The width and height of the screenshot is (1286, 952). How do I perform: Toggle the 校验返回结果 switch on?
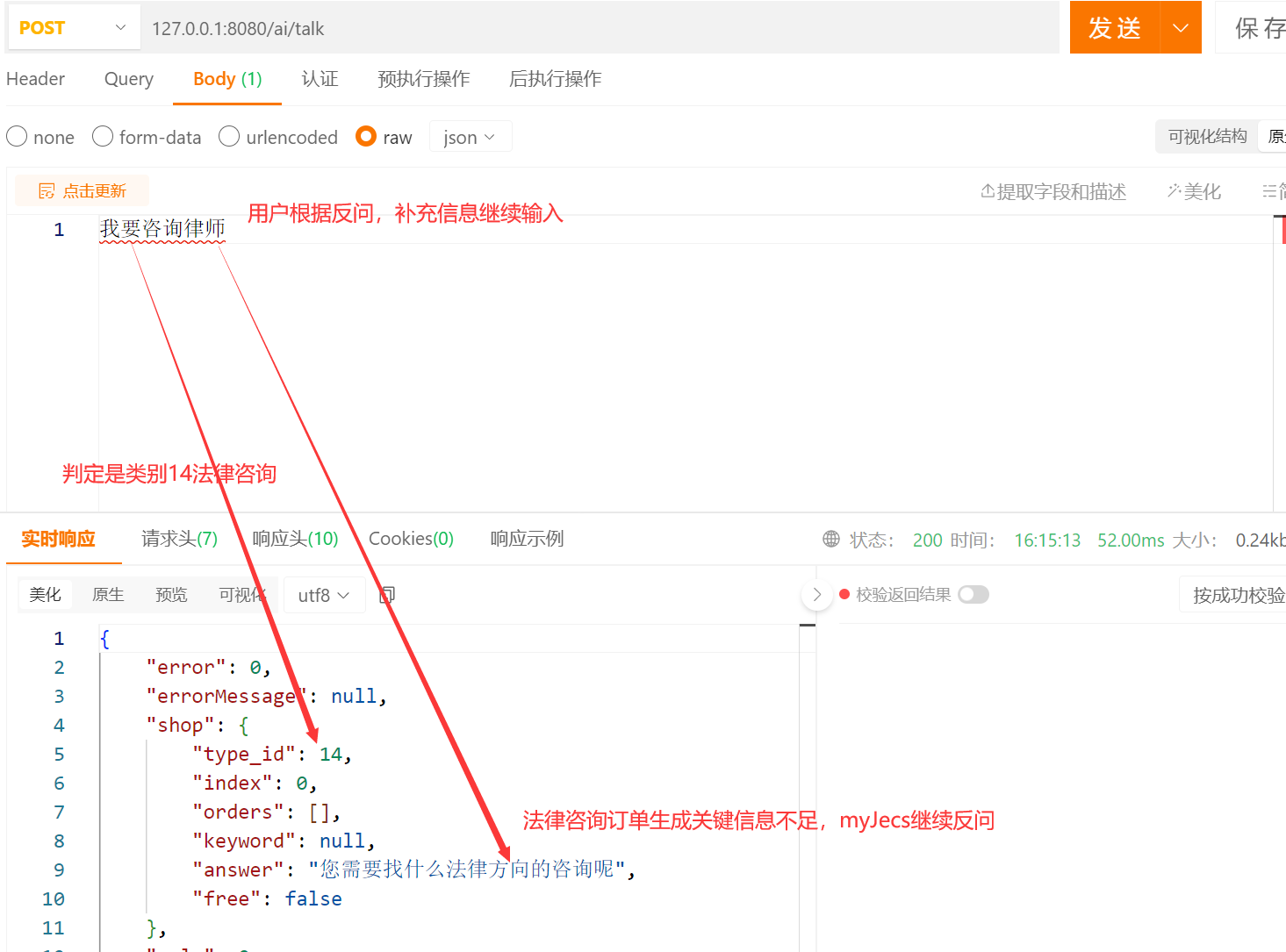tap(973, 594)
